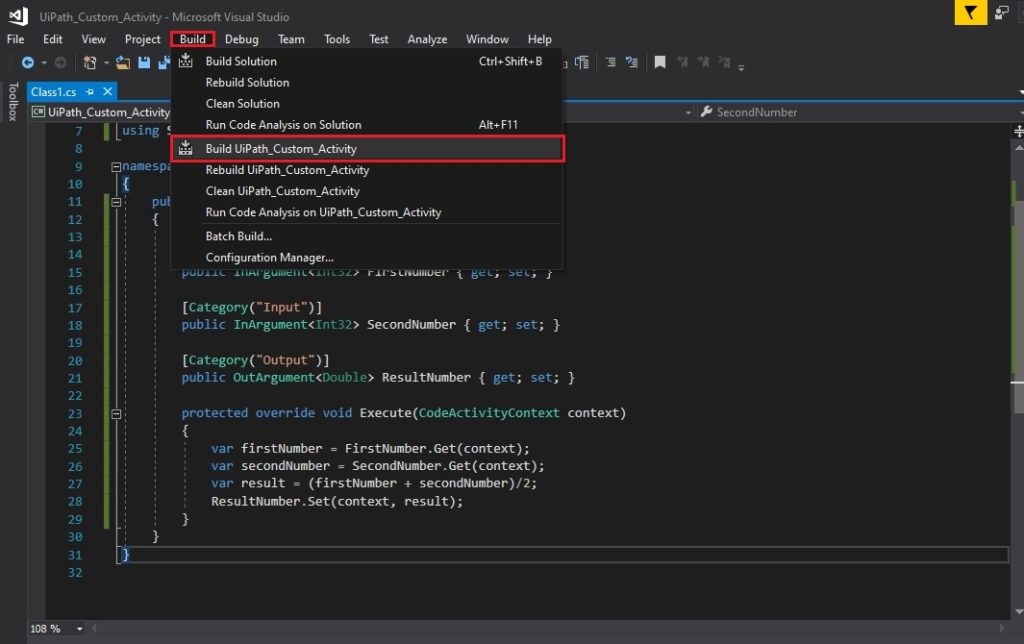Open the Edit menu
Image resolution: width=1024 pixels, height=644 pixels.
[53, 39]
